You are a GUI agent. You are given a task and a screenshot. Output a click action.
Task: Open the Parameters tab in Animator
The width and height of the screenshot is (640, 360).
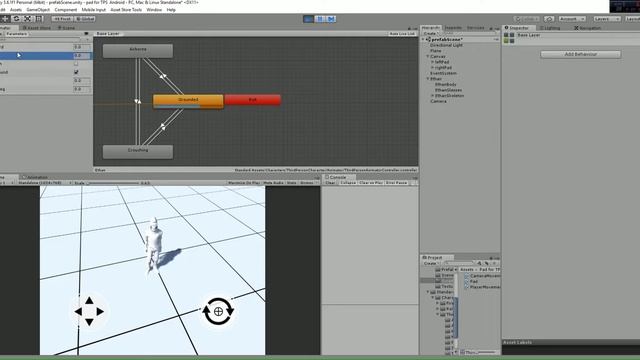pyautogui.click(x=17, y=34)
